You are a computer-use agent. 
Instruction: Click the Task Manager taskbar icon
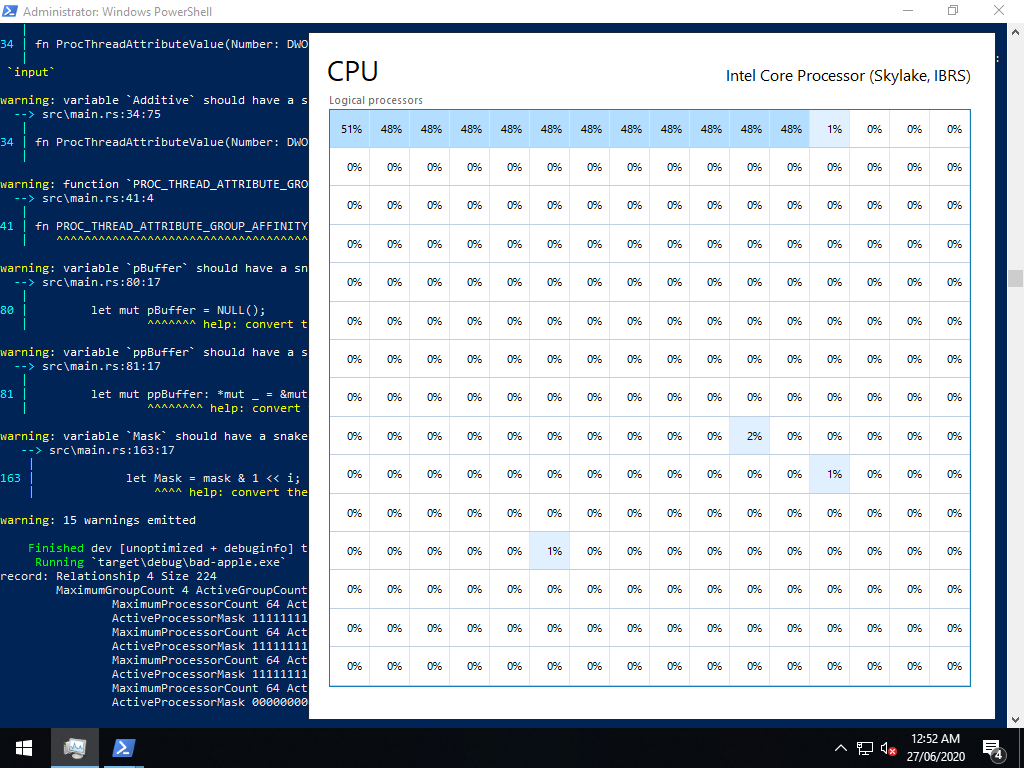pyautogui.click(x=75, y=747)
